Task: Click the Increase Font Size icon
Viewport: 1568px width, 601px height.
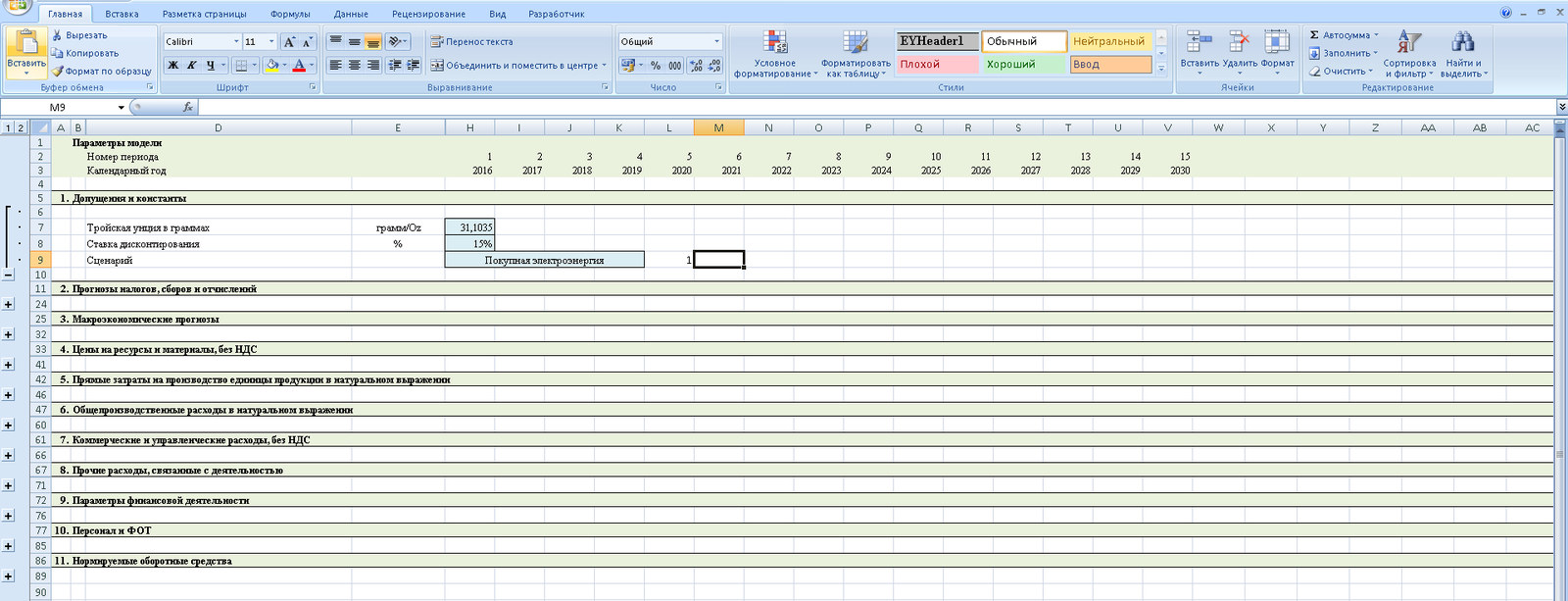Action: coord(289,41)
